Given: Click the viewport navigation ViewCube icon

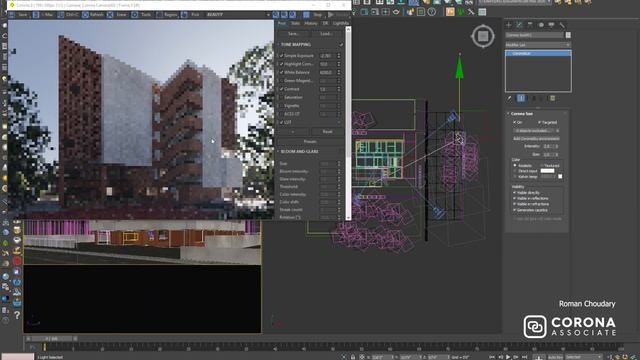Looking at the screenshot, I should (483, 36).
